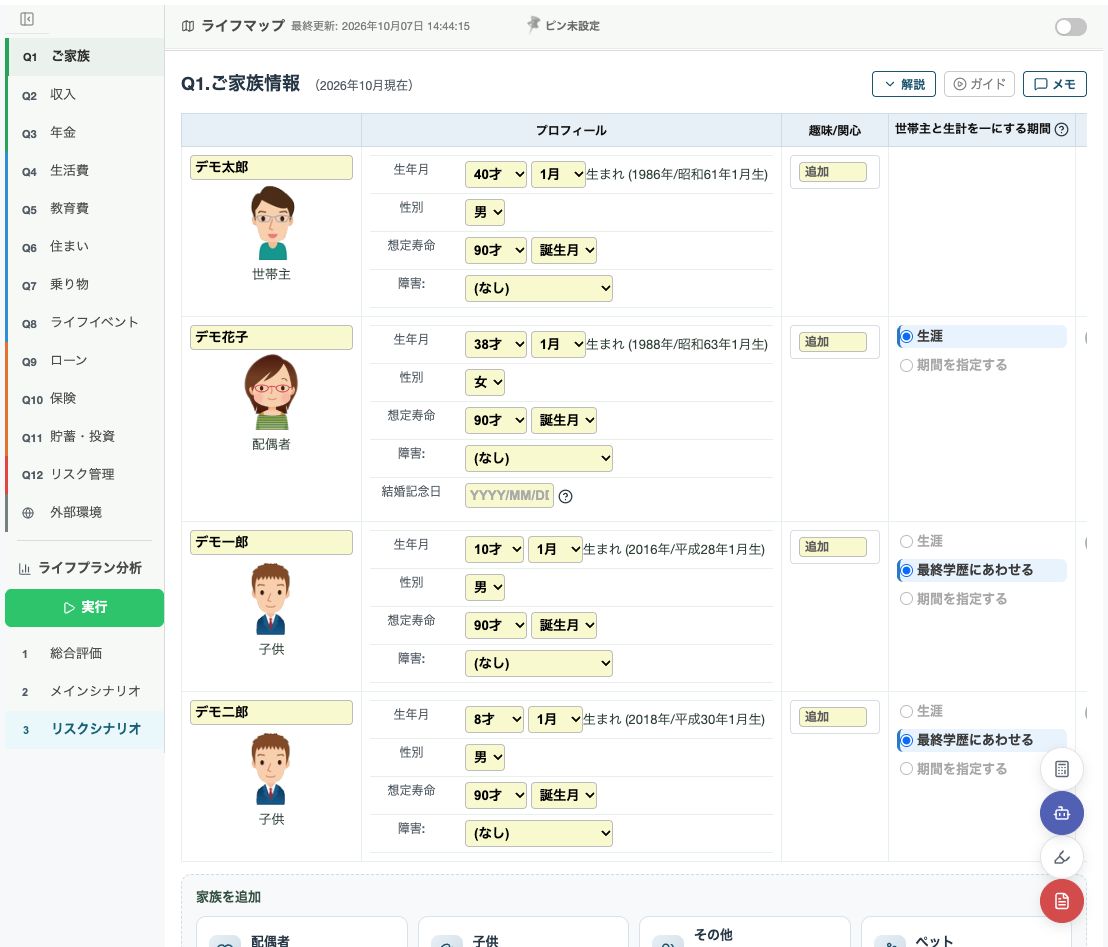
Task: Select 生涯 radio for デモ二郎
Action: click(906, 711)
